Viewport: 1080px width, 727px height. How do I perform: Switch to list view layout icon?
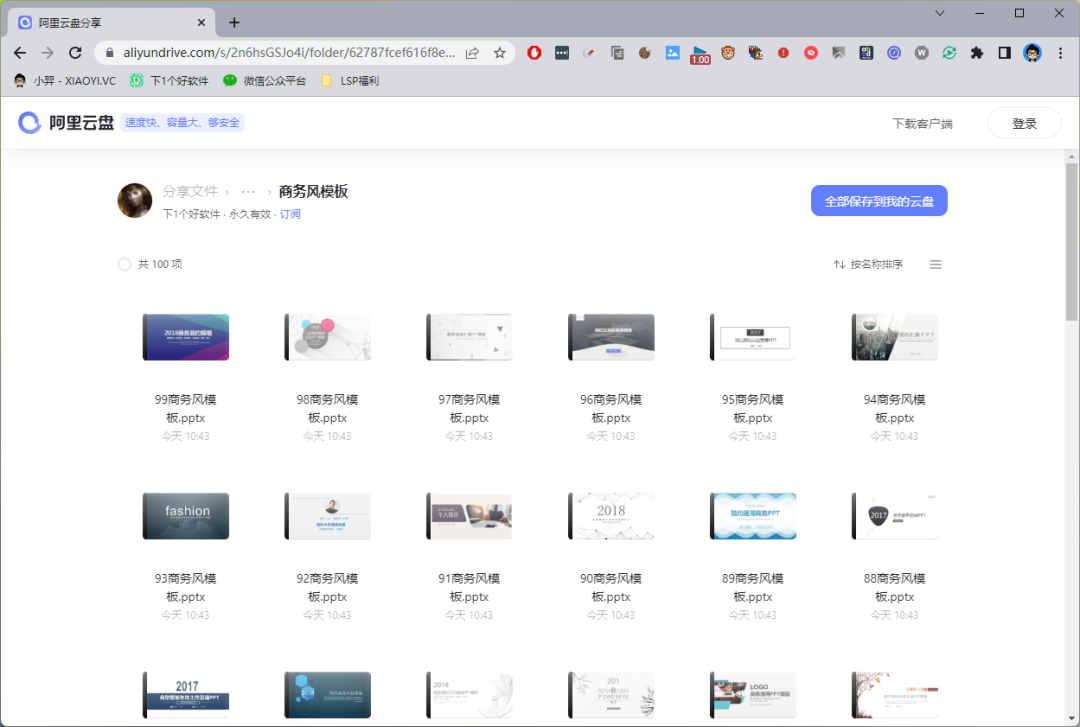pyautogui.click(x=935, y=265)
